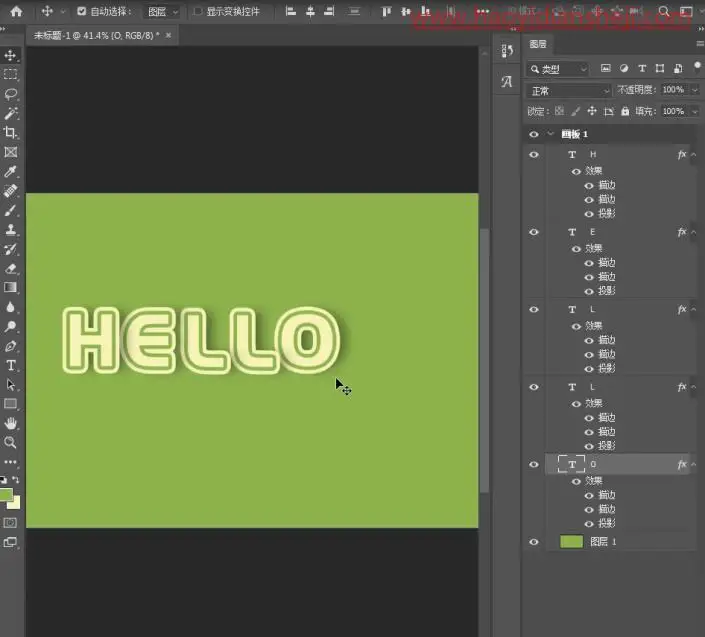Screen dimensions: 705x637
Task: Select the Crop tool
Action: 10,133
